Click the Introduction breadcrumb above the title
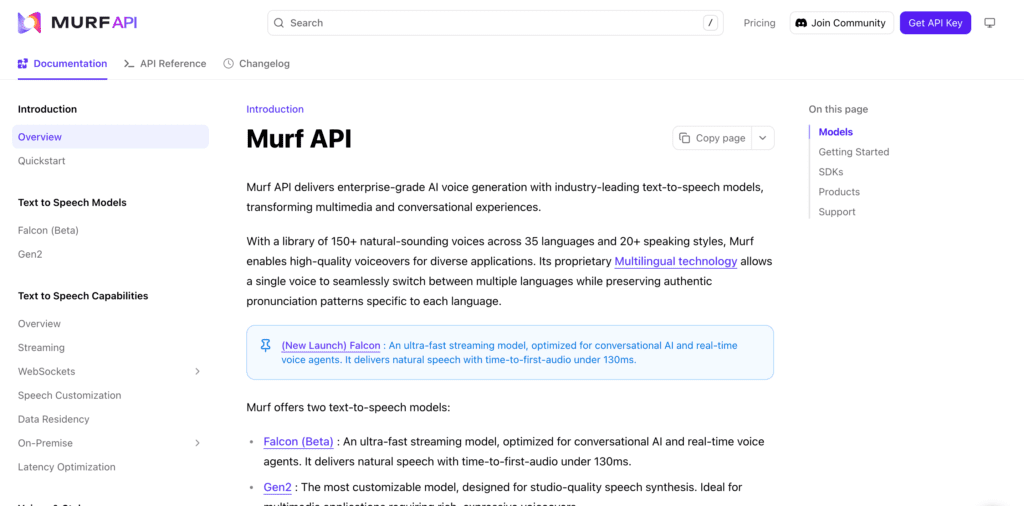The height and width of the screenshot is (506, 1024). pos(275,109)
